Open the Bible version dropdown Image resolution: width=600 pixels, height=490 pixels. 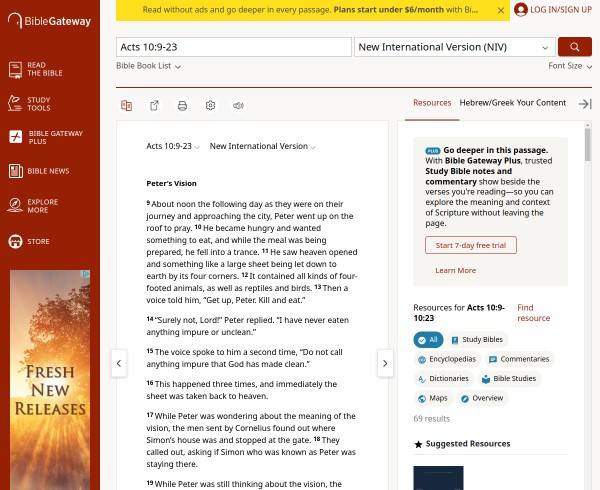pos(455,47)
